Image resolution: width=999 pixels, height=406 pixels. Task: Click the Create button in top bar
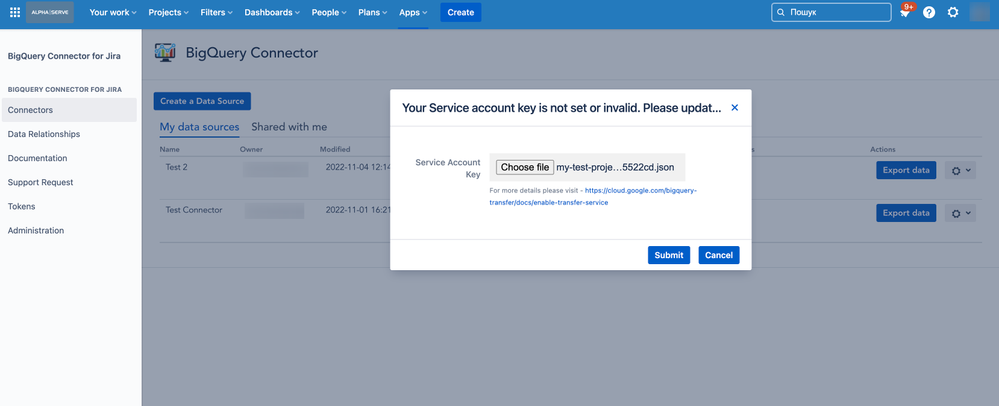[x=461, y=12]
